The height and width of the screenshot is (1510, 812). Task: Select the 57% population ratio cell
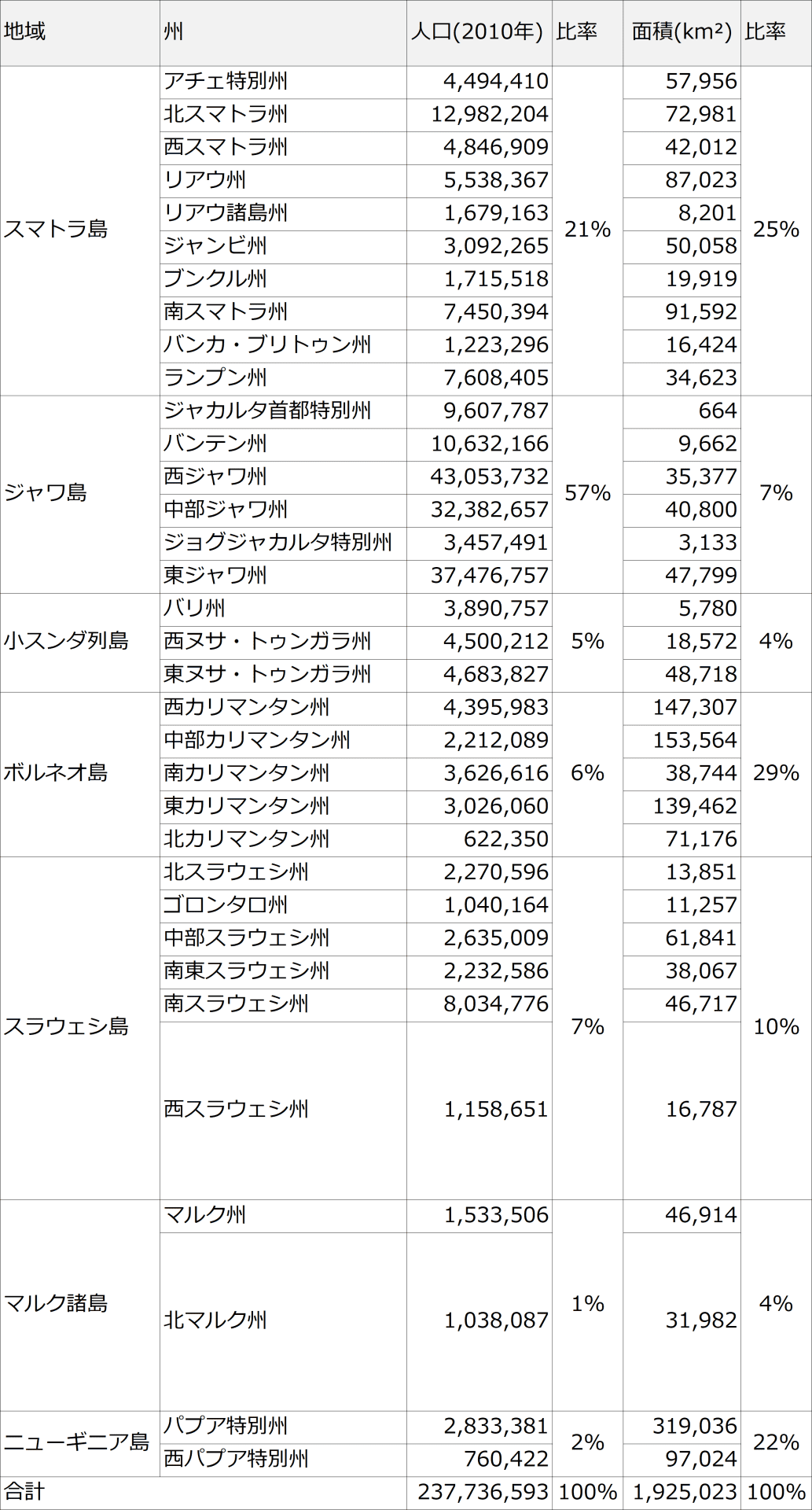[588, 494]
